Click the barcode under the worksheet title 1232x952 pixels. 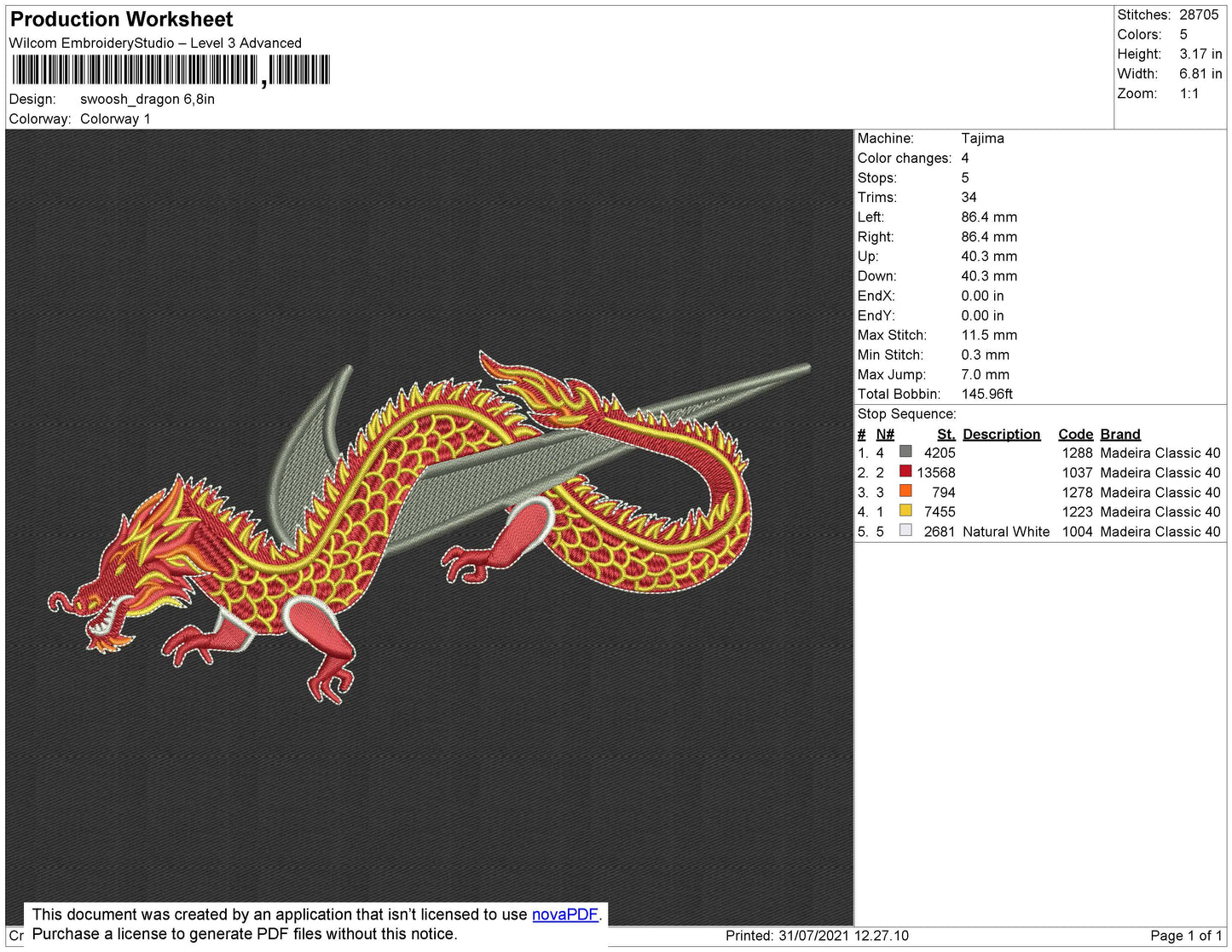click(171, 70)
